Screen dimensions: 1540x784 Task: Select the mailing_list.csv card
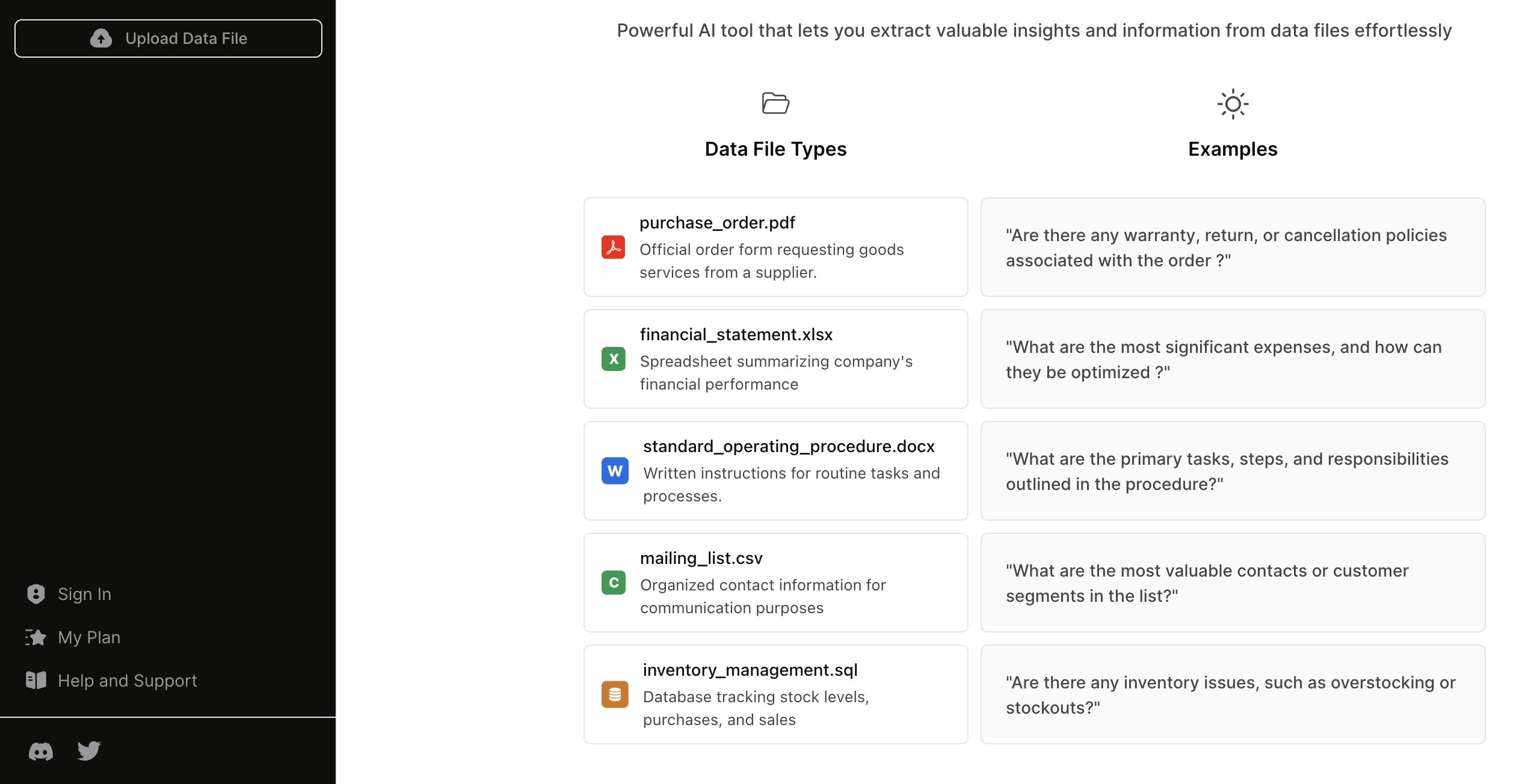(x=775, y=583)
